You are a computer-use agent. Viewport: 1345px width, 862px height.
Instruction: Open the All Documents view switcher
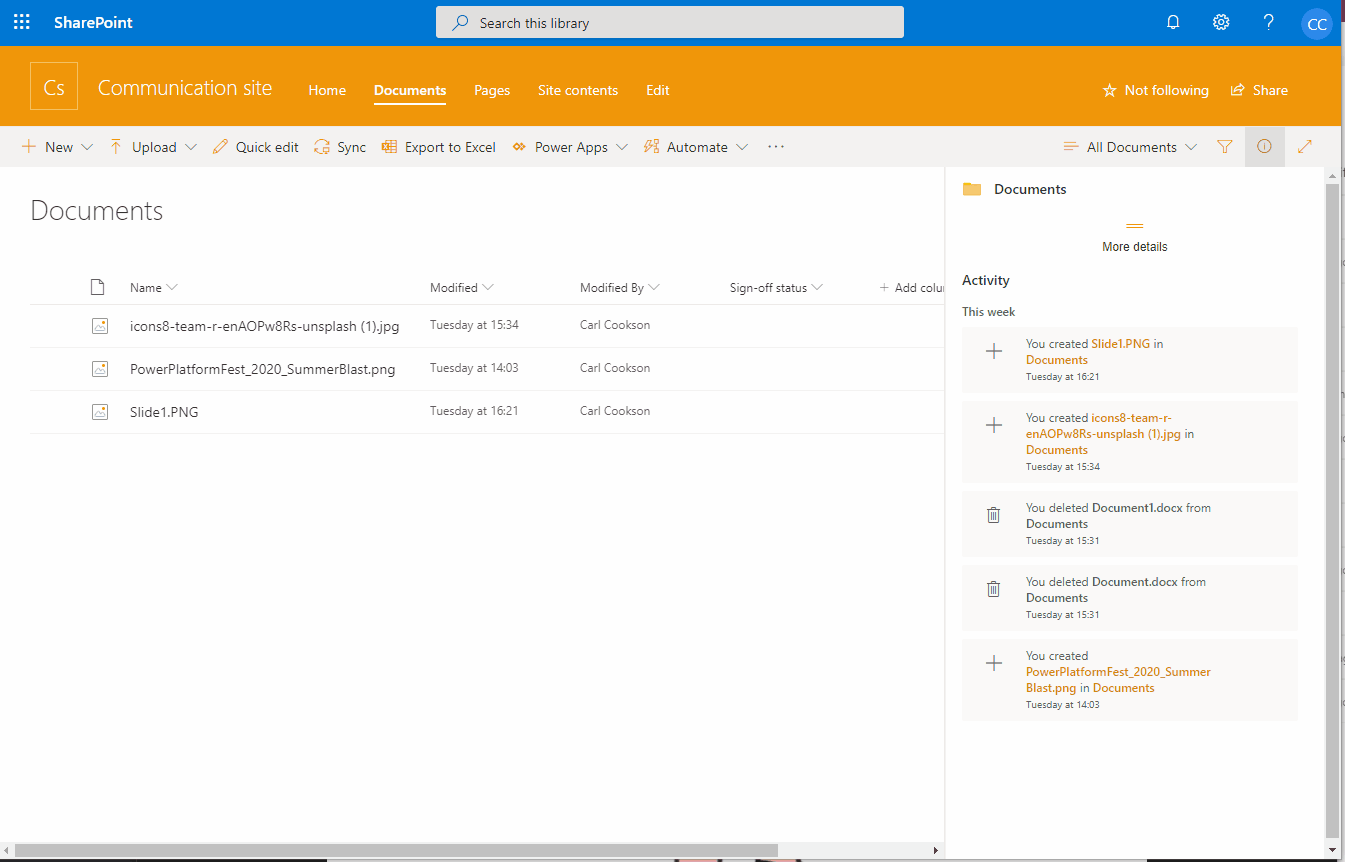pyautogui.click(x=1130, y=147)
